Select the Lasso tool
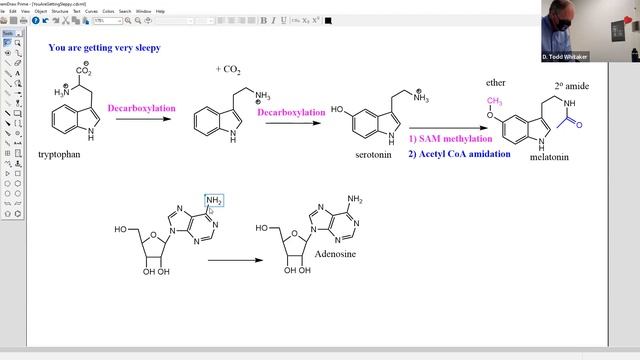Screen dimensions: 640x360 point(7,43)
